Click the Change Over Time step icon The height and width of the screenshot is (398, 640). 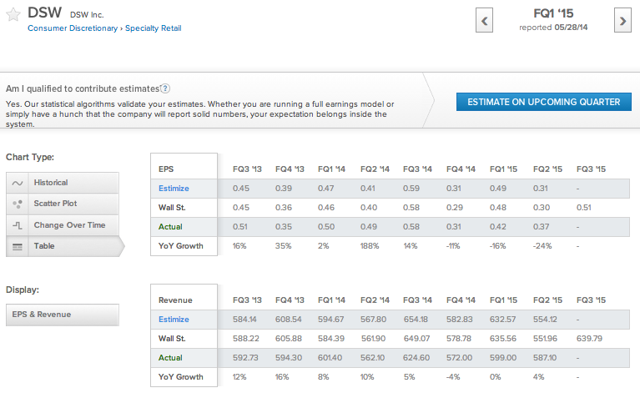coord(17,225)
